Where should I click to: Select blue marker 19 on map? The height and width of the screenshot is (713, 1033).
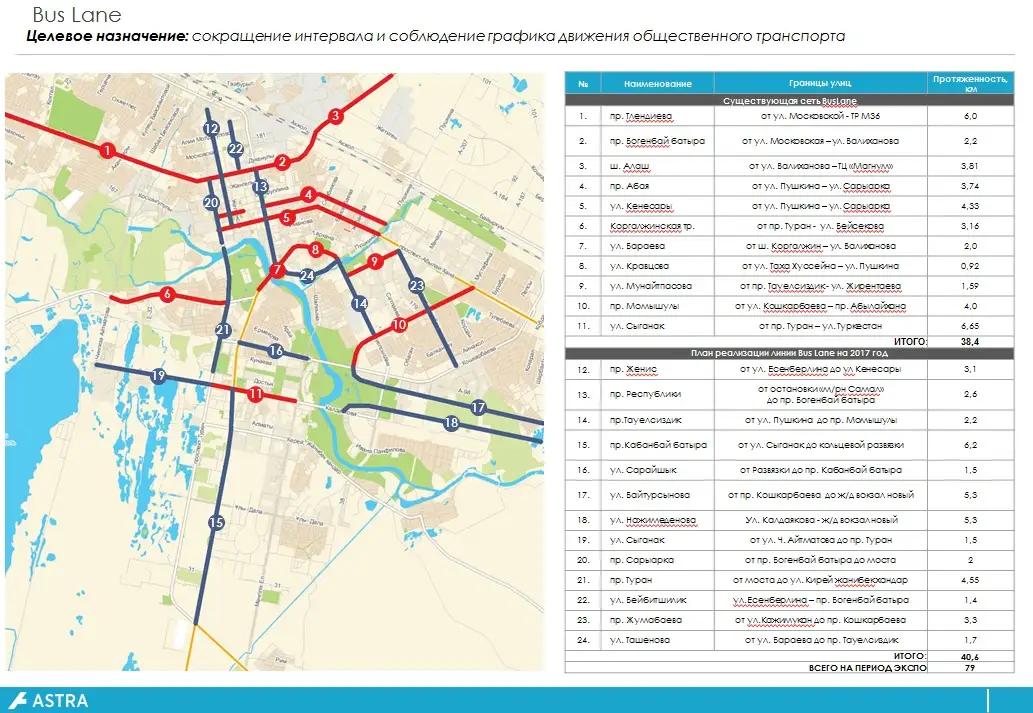(158, 375)
